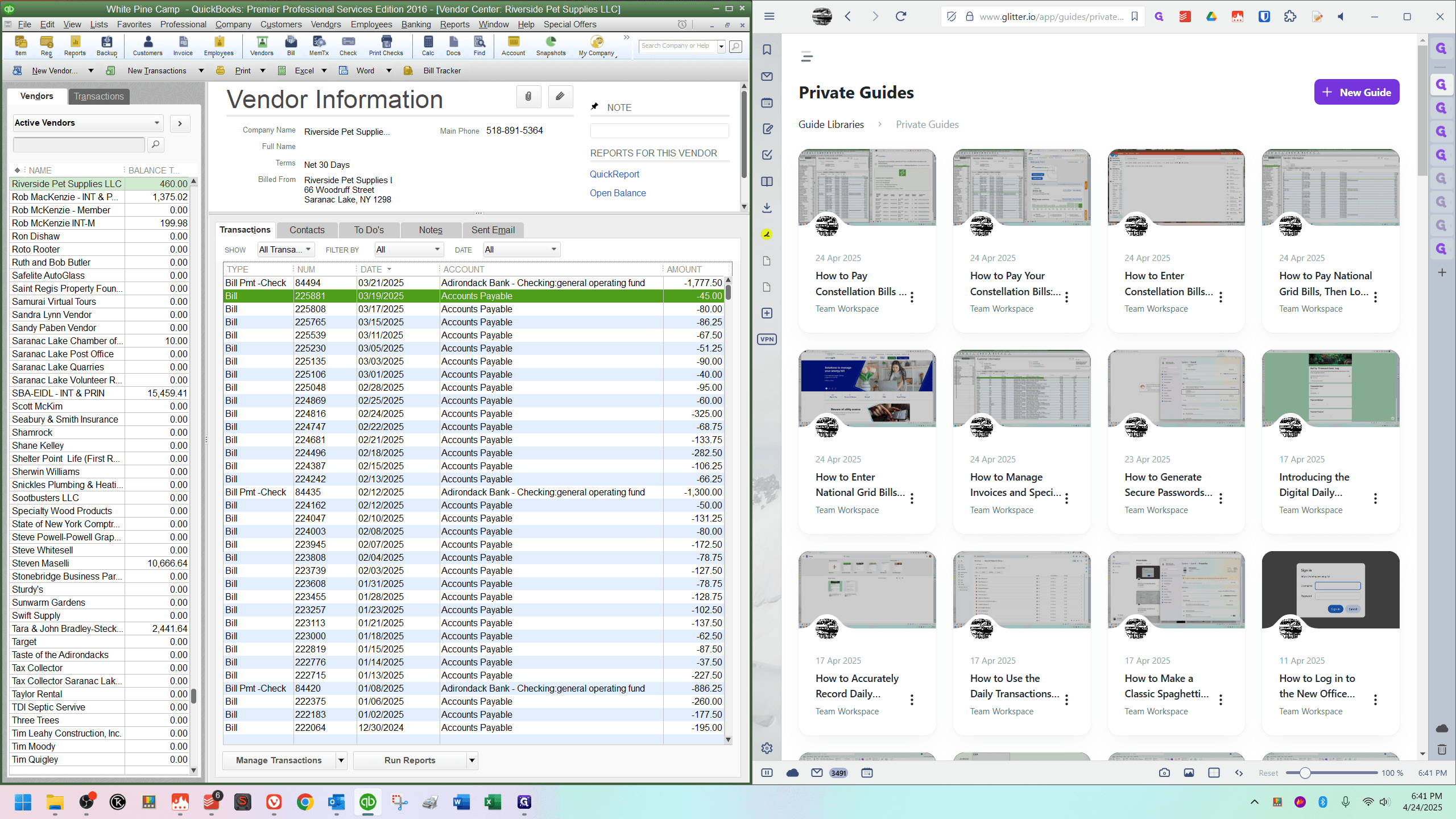The height and width of the screenshot is (819, 1456).
Task: Click the Employees toolbar icon
Action: tap(218, 45)
